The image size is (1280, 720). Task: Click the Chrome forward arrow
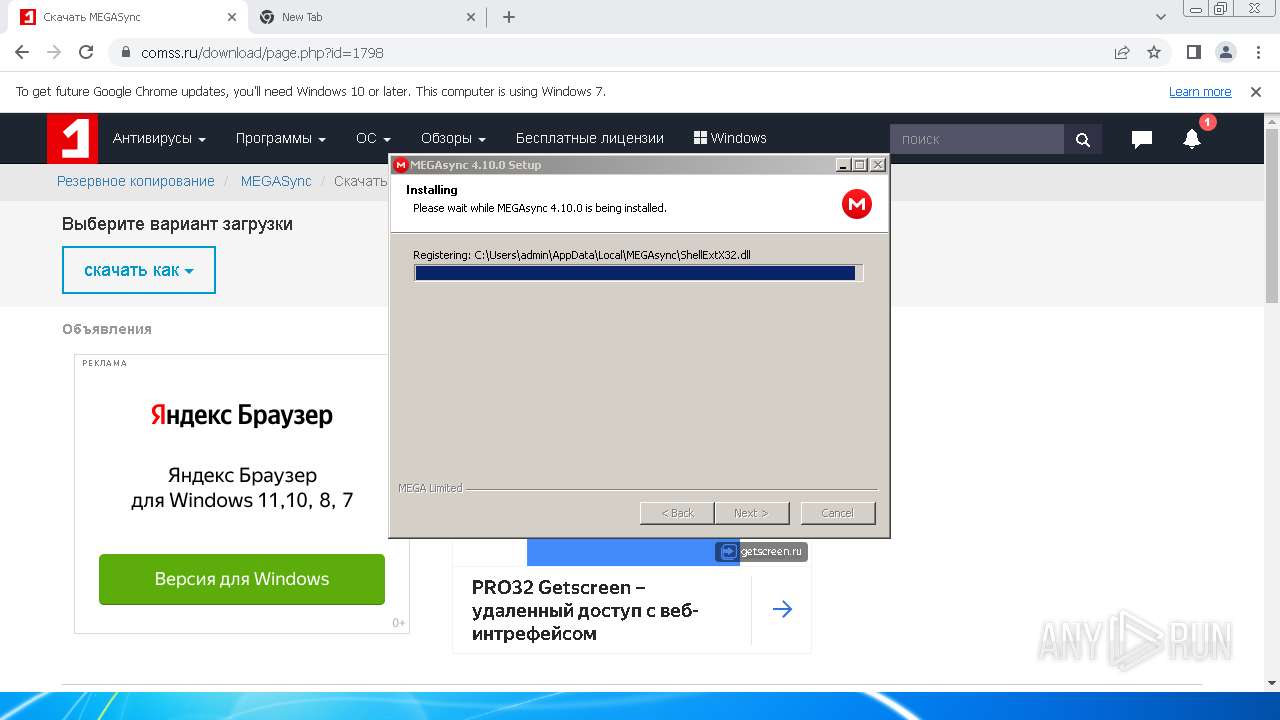[x=54, y=52]
